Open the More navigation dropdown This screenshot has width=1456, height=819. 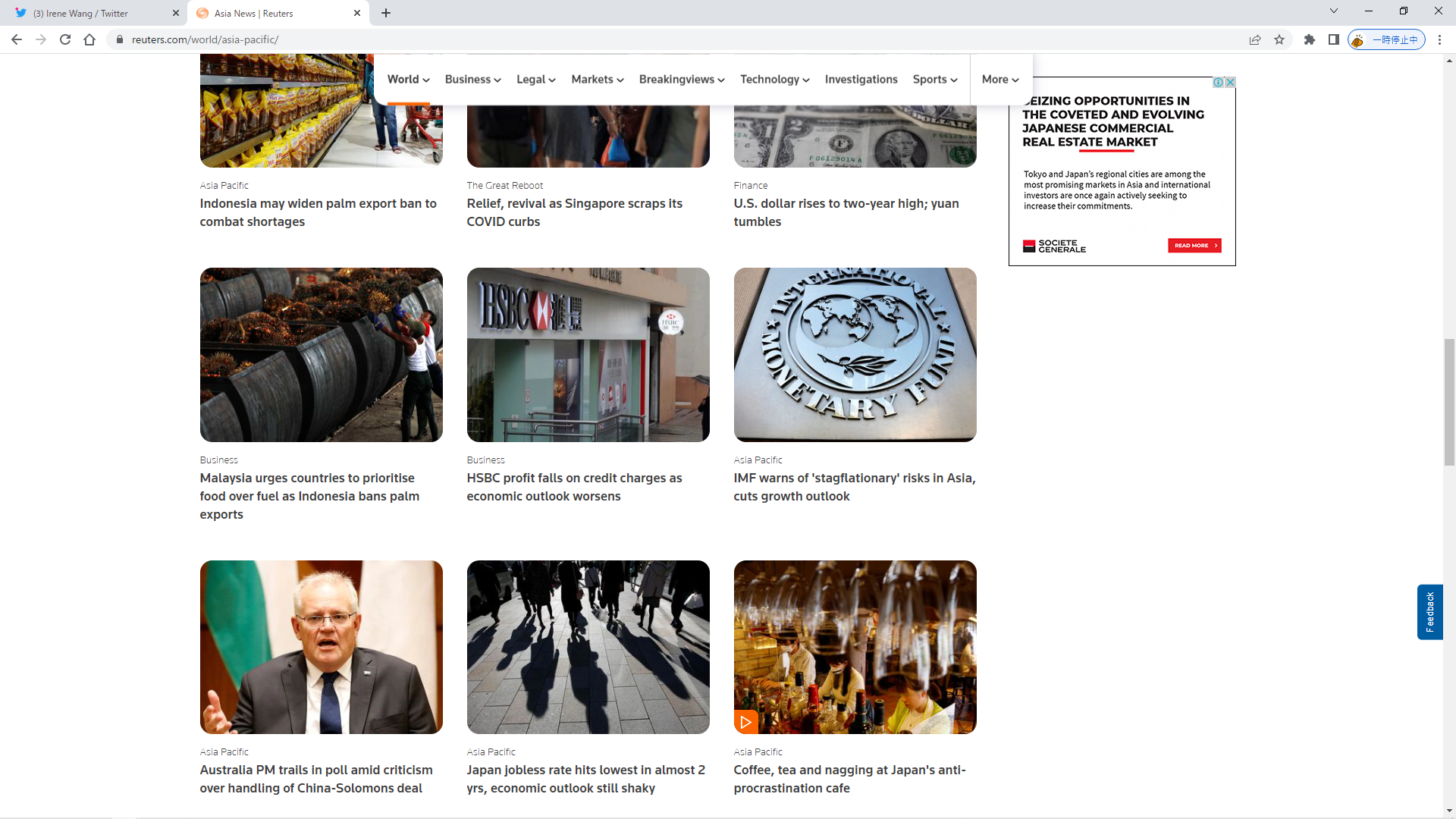999,80
